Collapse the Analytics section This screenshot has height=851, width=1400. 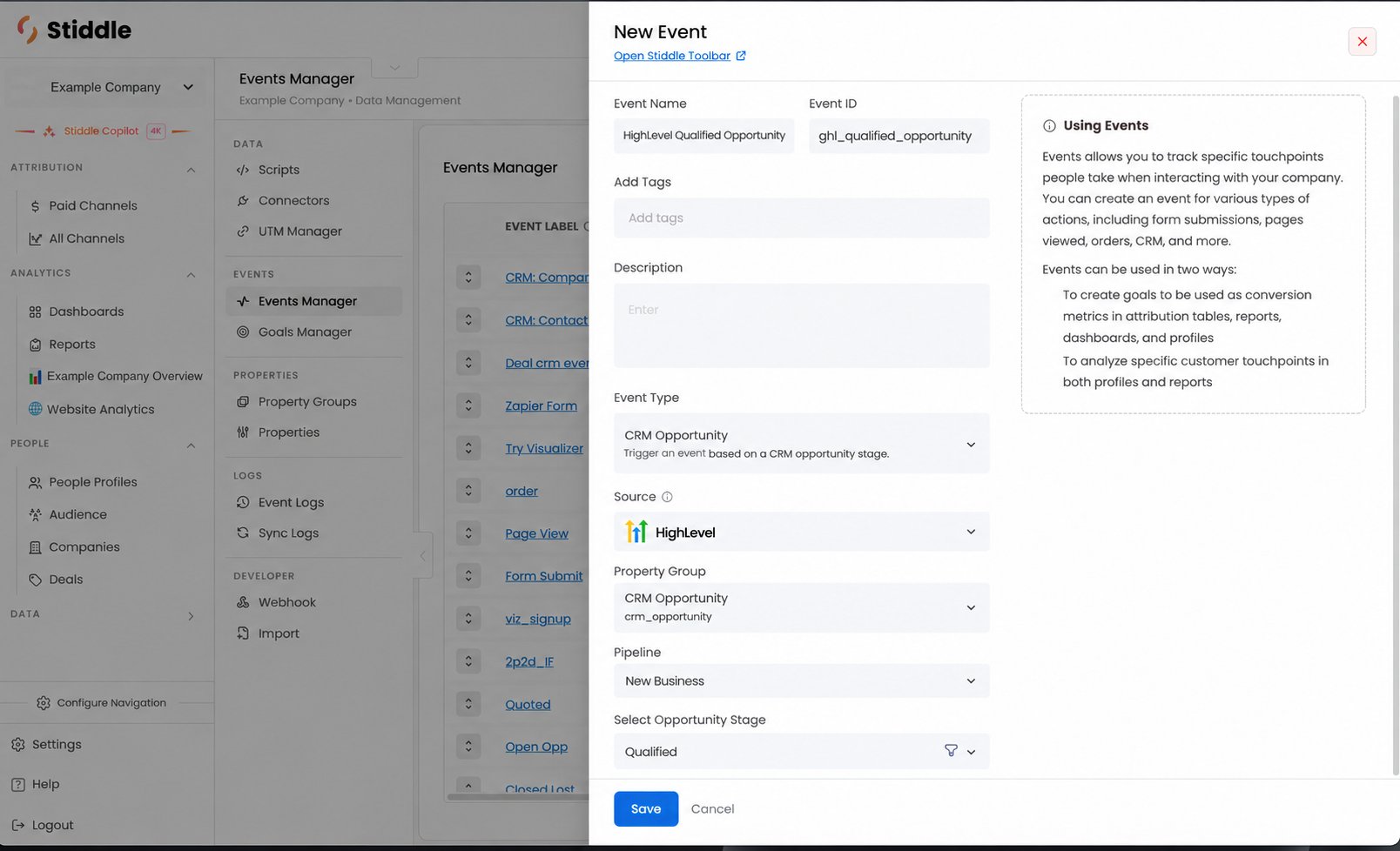pyautogui.click(x=191, y=274)
